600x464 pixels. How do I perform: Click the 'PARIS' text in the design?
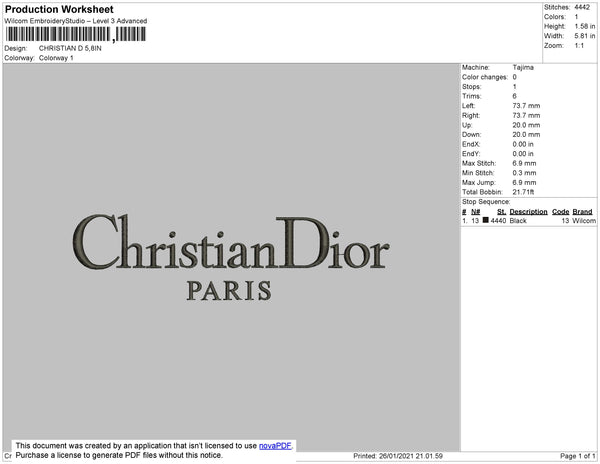click(x=229, y=291)
